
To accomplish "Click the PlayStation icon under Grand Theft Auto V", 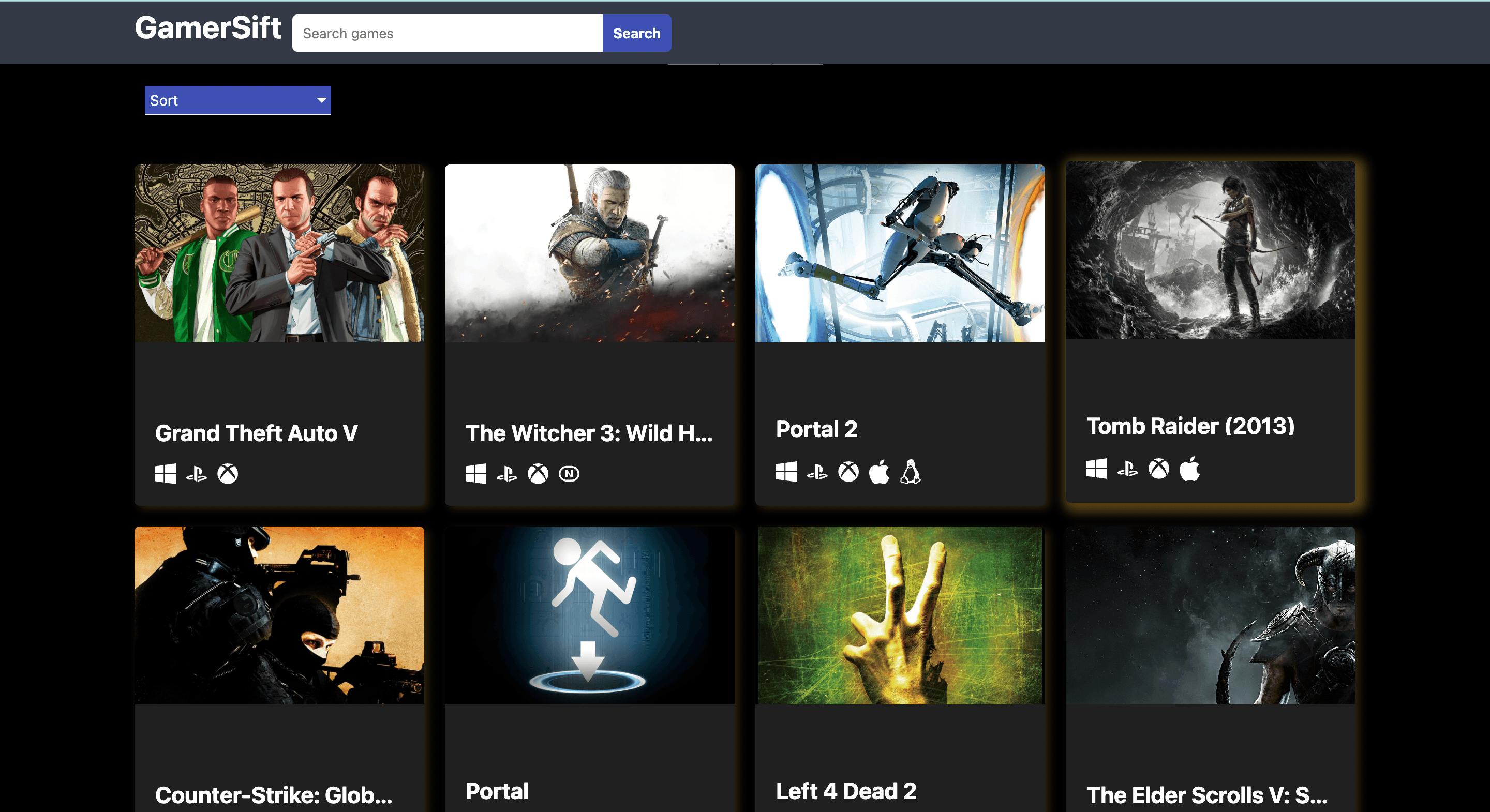I will 197,474.
